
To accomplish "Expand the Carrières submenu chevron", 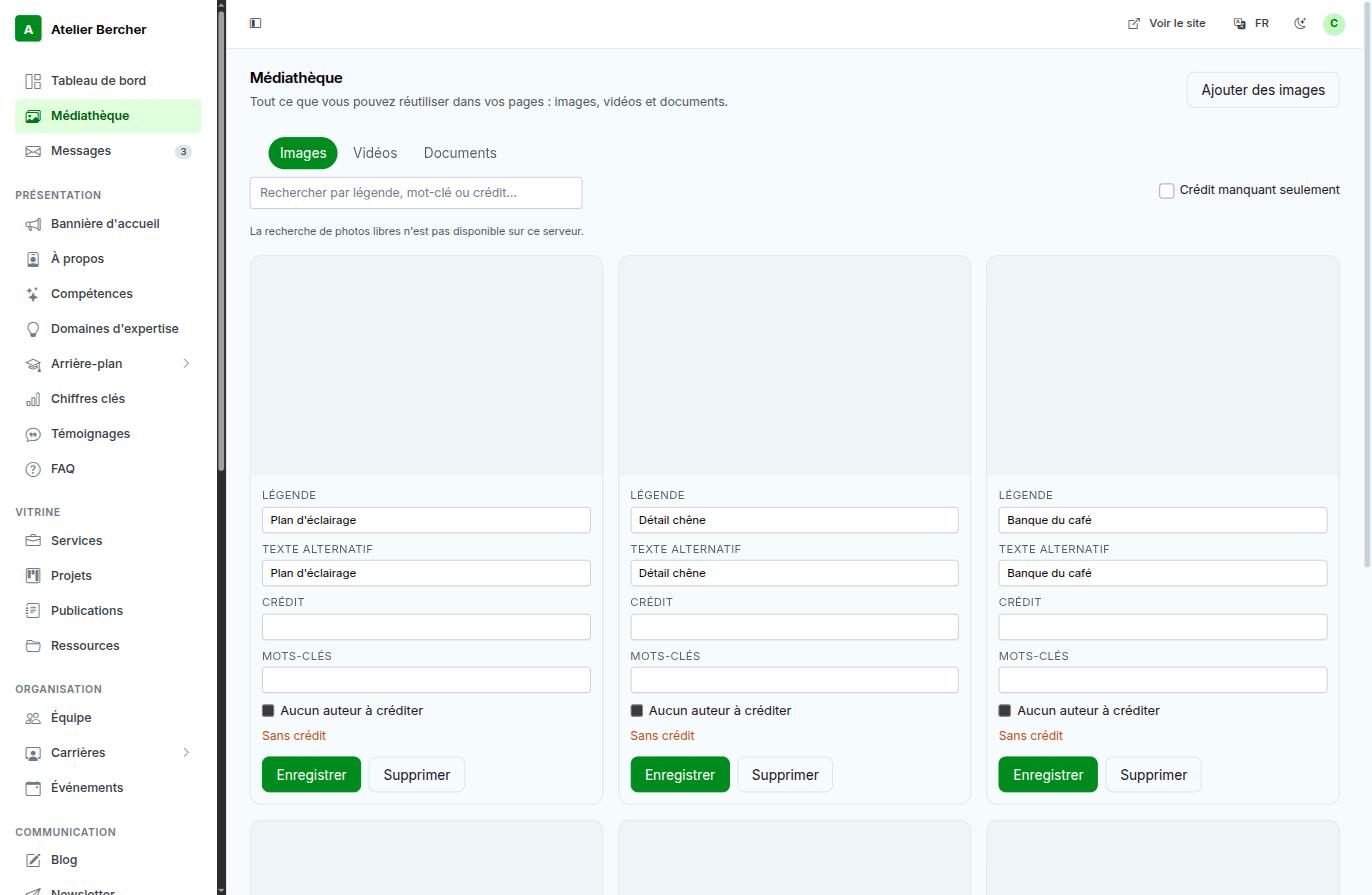I will 186,753.
